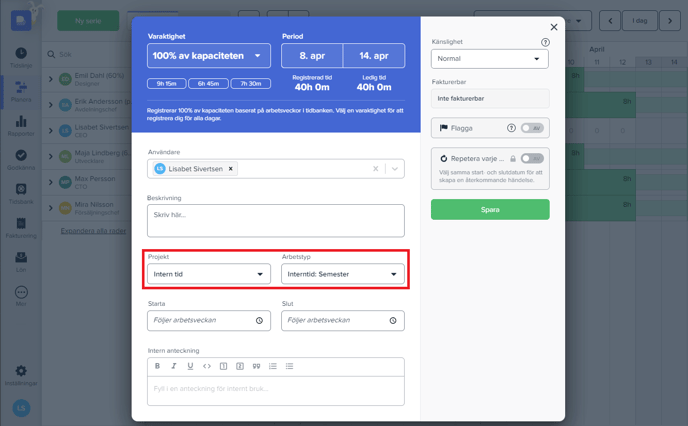
Task: Toggle the Flagga switch on
Action: pos(532,128)
